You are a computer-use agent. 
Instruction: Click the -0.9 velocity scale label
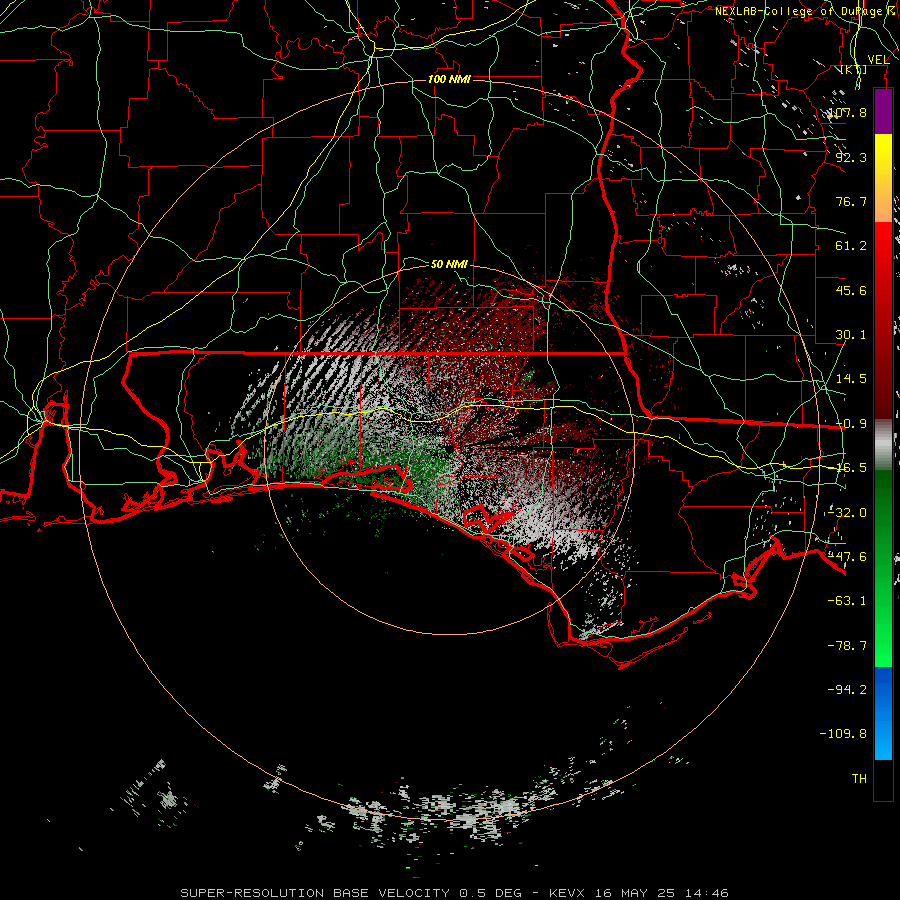(851, 424)
